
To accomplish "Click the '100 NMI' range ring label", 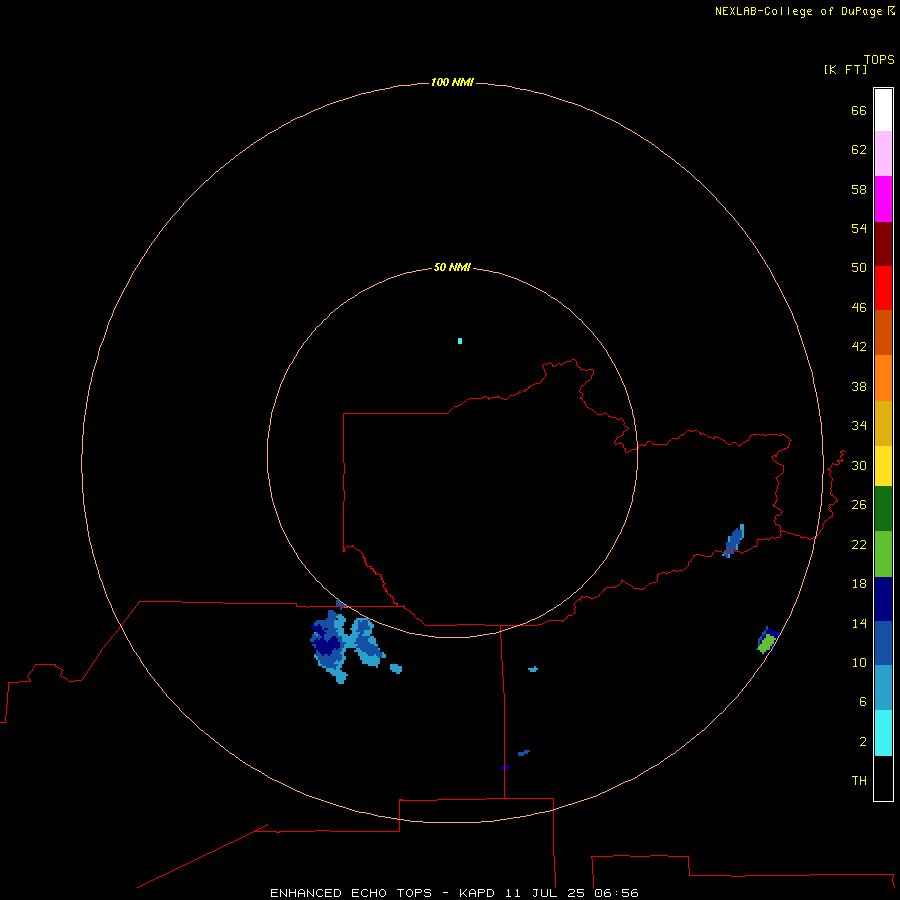I will click(452, 83).
